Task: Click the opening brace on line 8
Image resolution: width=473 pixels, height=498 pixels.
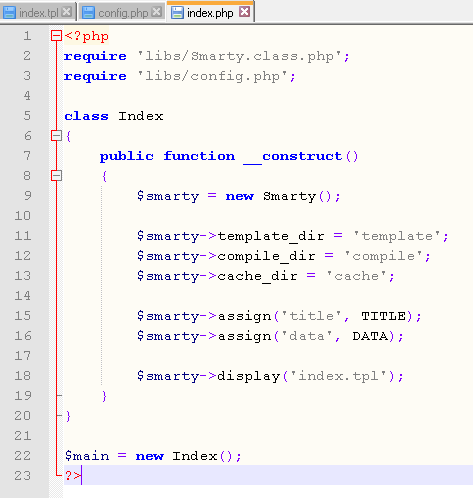Action: pyautogui.click(x=104, y=176)
